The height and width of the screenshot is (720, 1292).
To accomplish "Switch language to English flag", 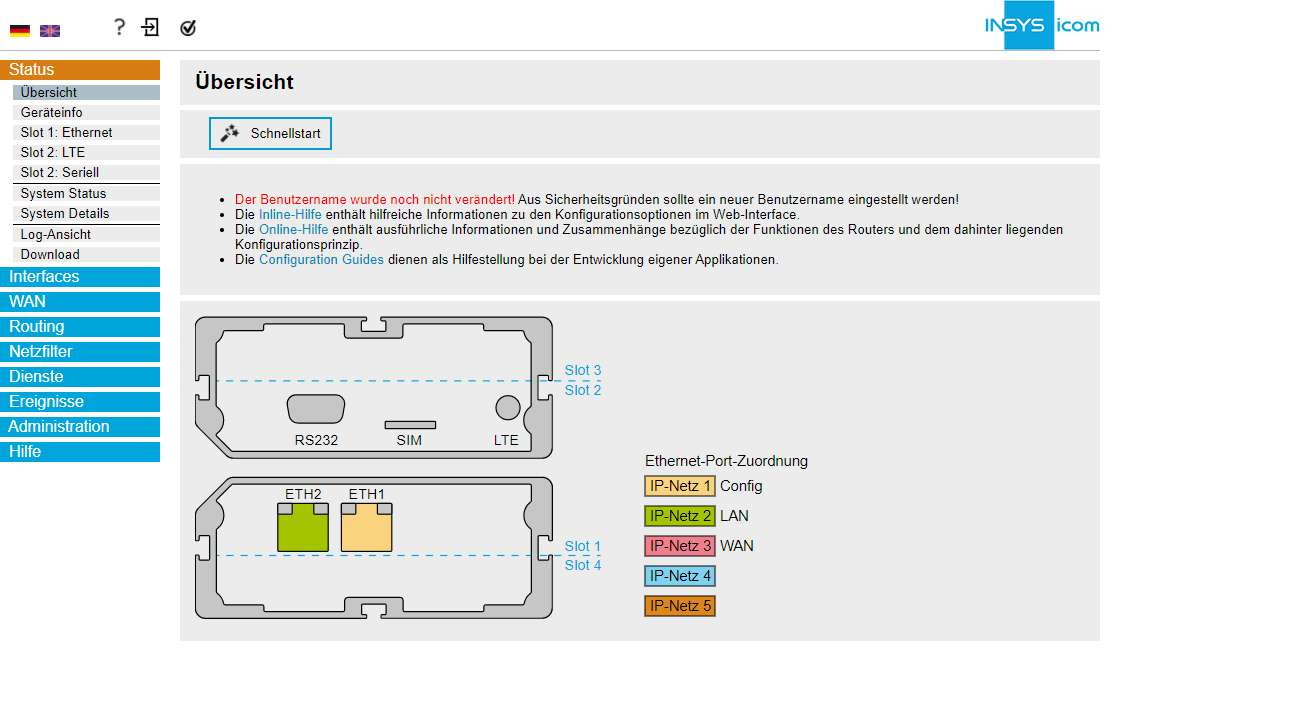I will tap(50, 31).
